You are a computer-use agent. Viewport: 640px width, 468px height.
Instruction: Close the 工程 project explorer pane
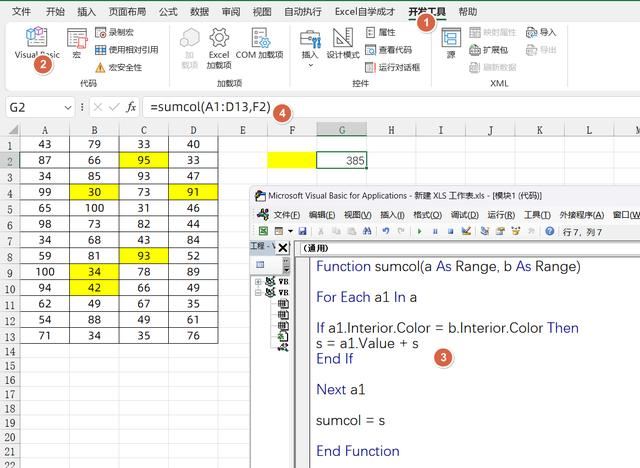pyautogui.click(x=282, y=247)
